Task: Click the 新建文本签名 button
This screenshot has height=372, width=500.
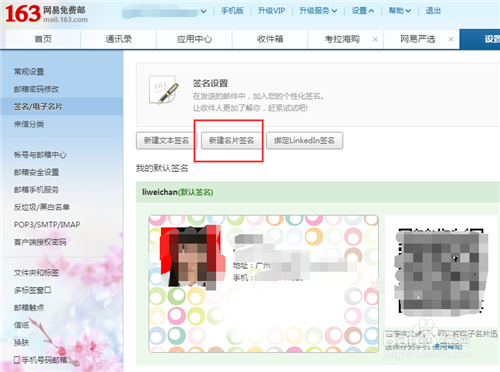Action: click(167, 141)
